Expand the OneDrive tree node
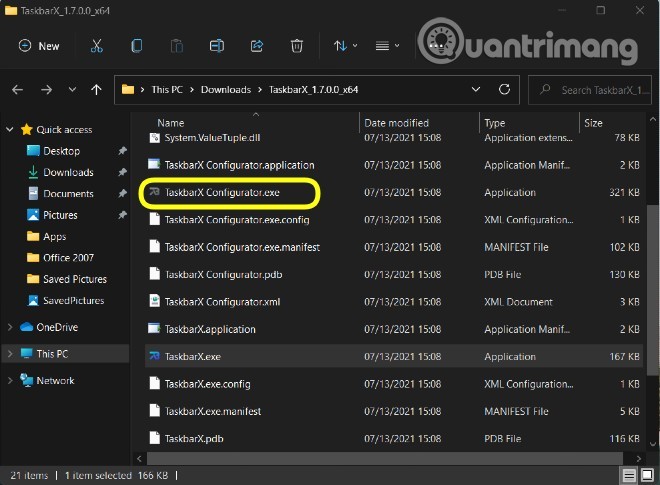This screenshot has width=660, height=485. click(x=11, y=327)
